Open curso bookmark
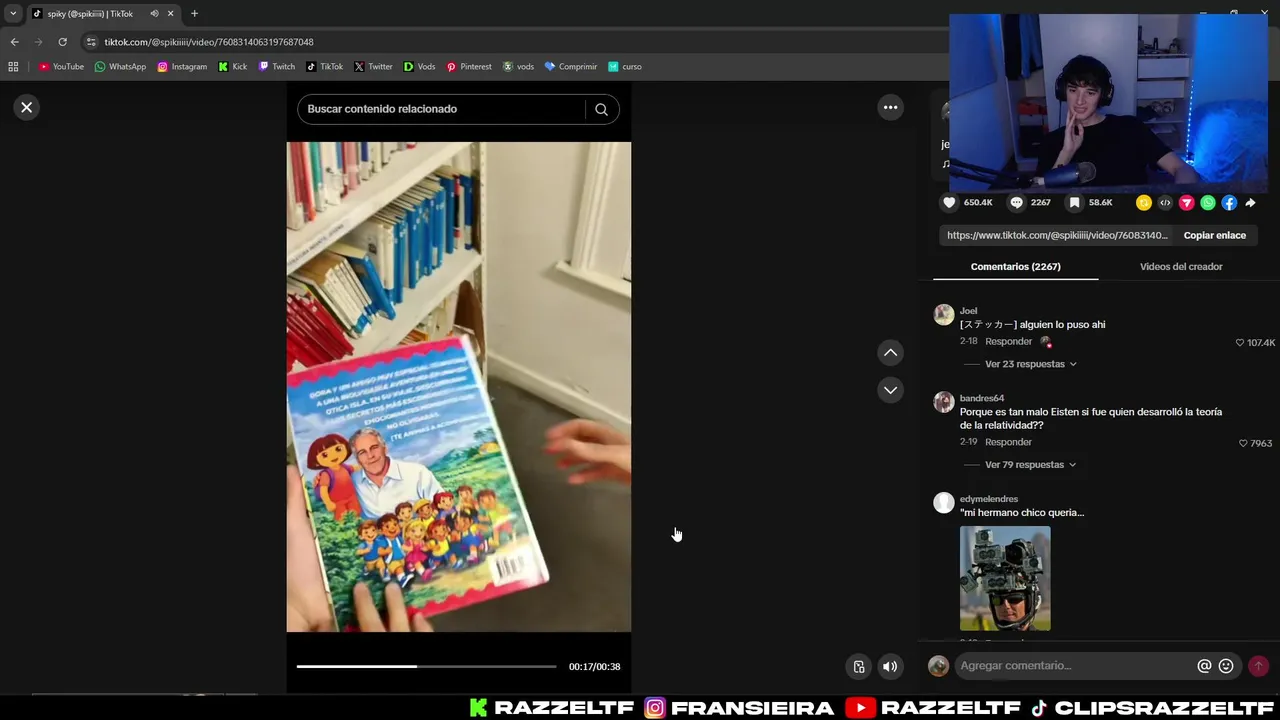Screen dimensions: 1280x720 click(625, 67)
